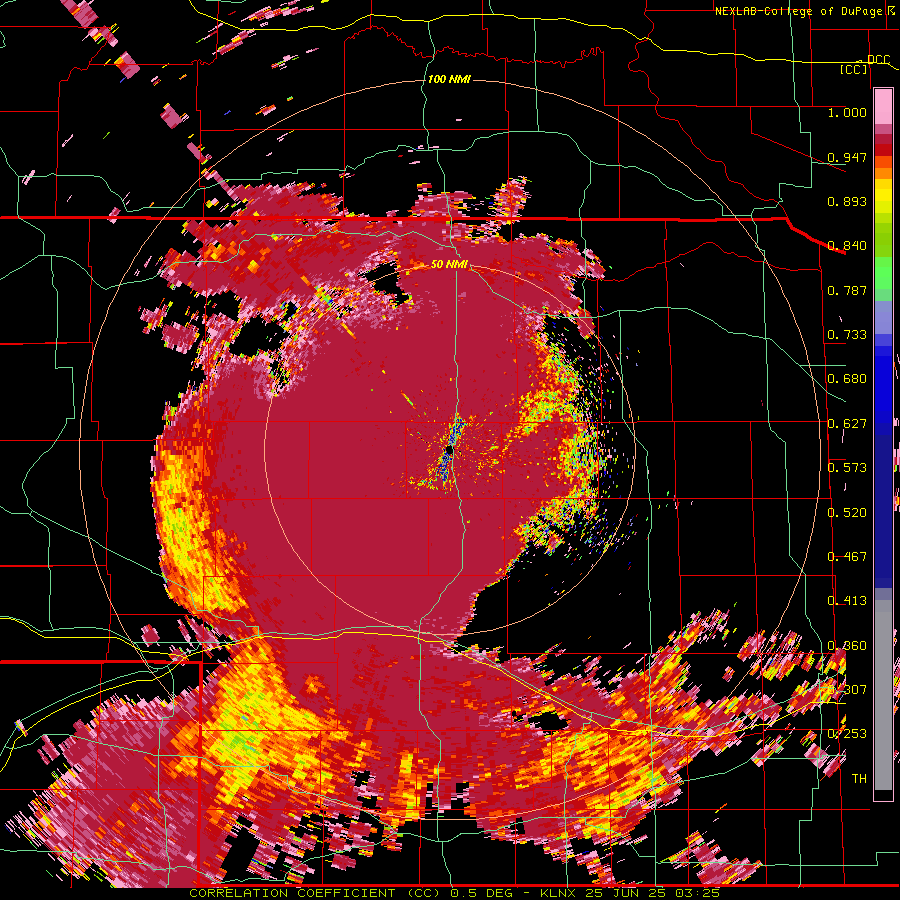Click the black radar site at the rings' center
This screenshot has width=900, height=900.
point(449,452)
